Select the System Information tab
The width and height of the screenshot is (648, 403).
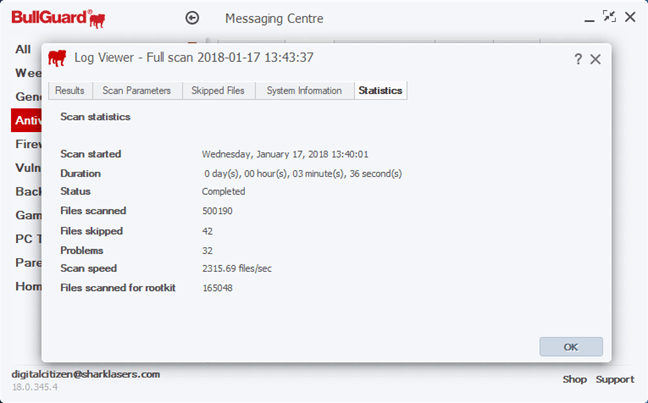tap(305, 90)
